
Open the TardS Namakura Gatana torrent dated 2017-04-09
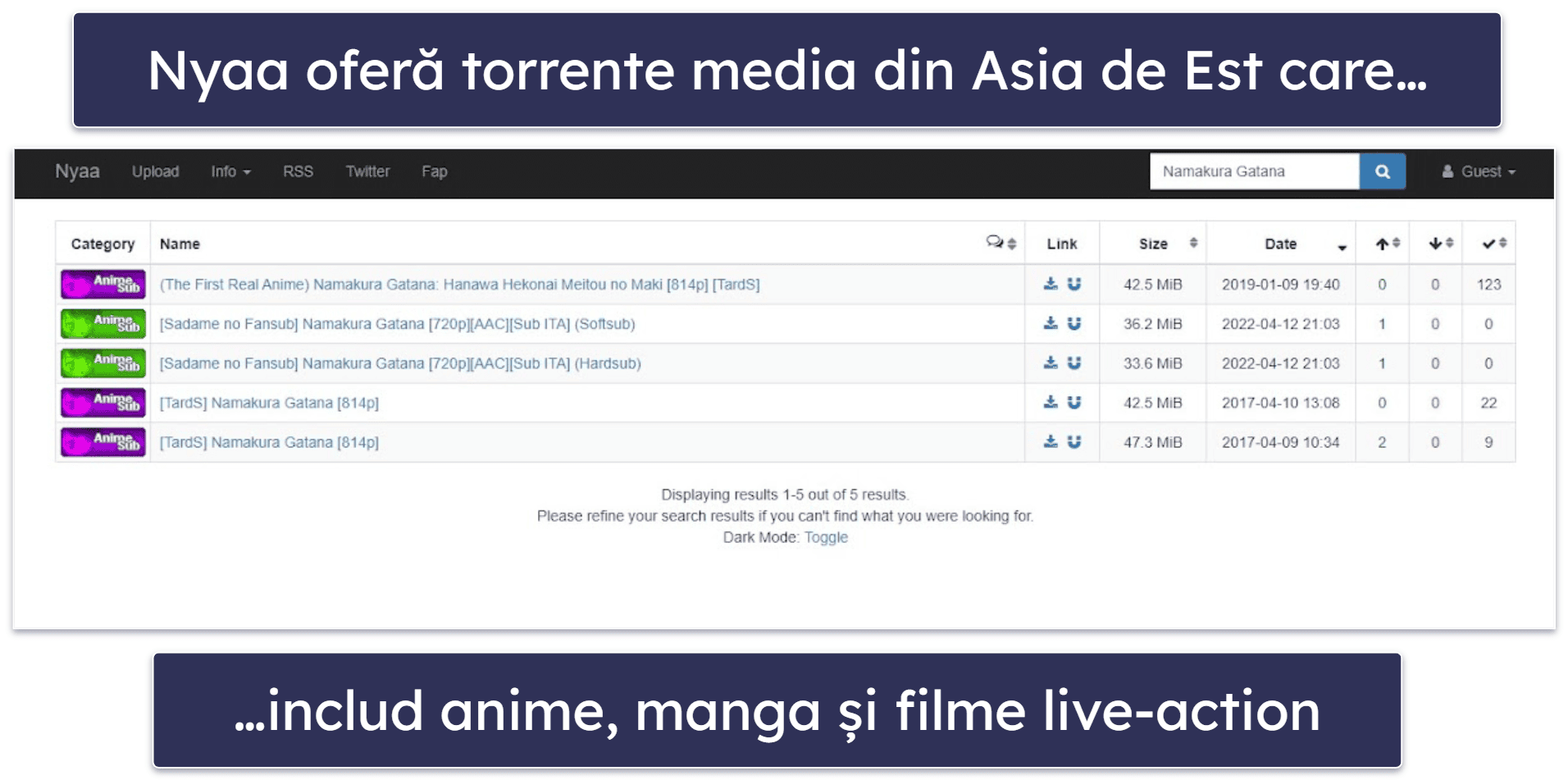coord(269,442)
